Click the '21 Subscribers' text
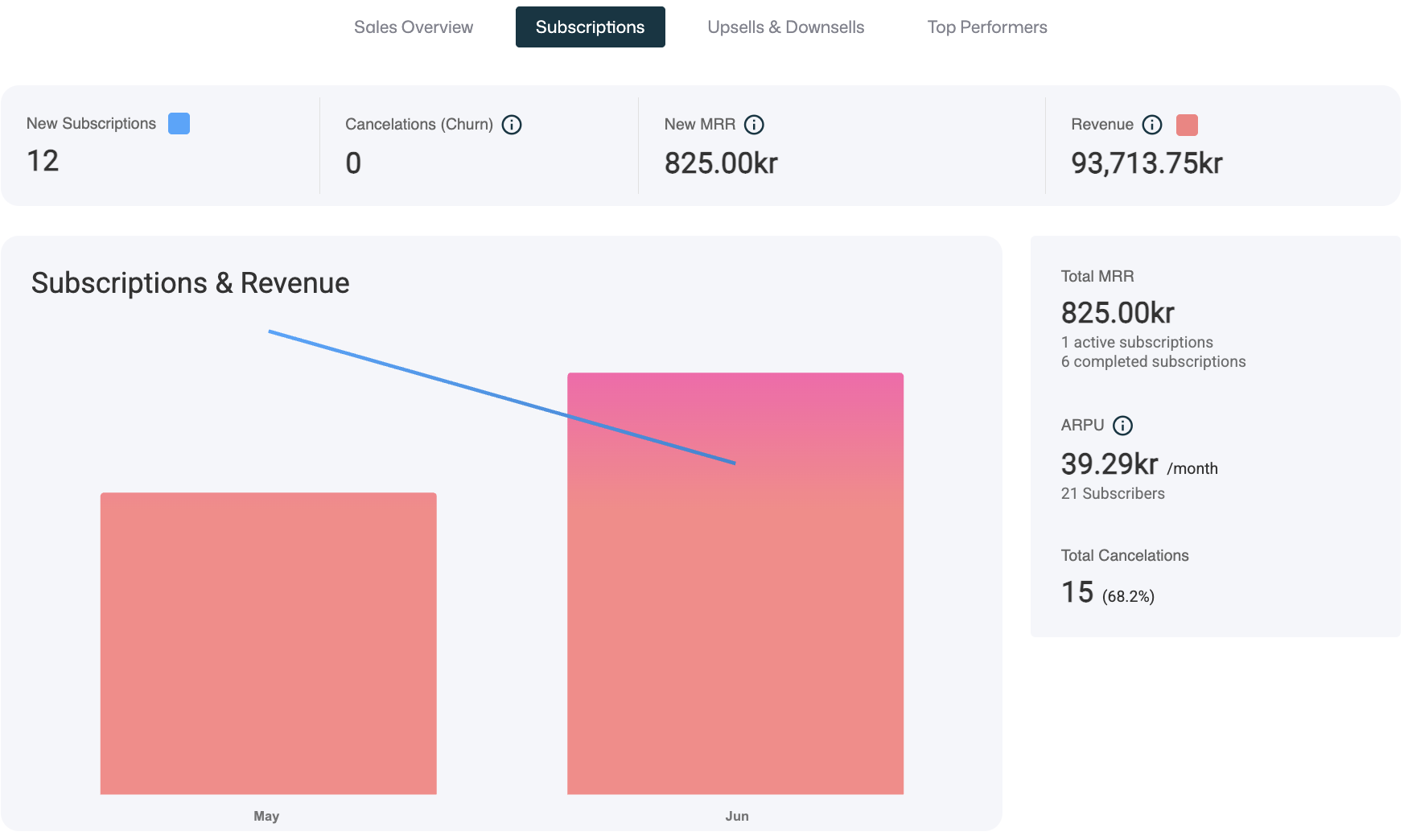 coord(1113,493)
